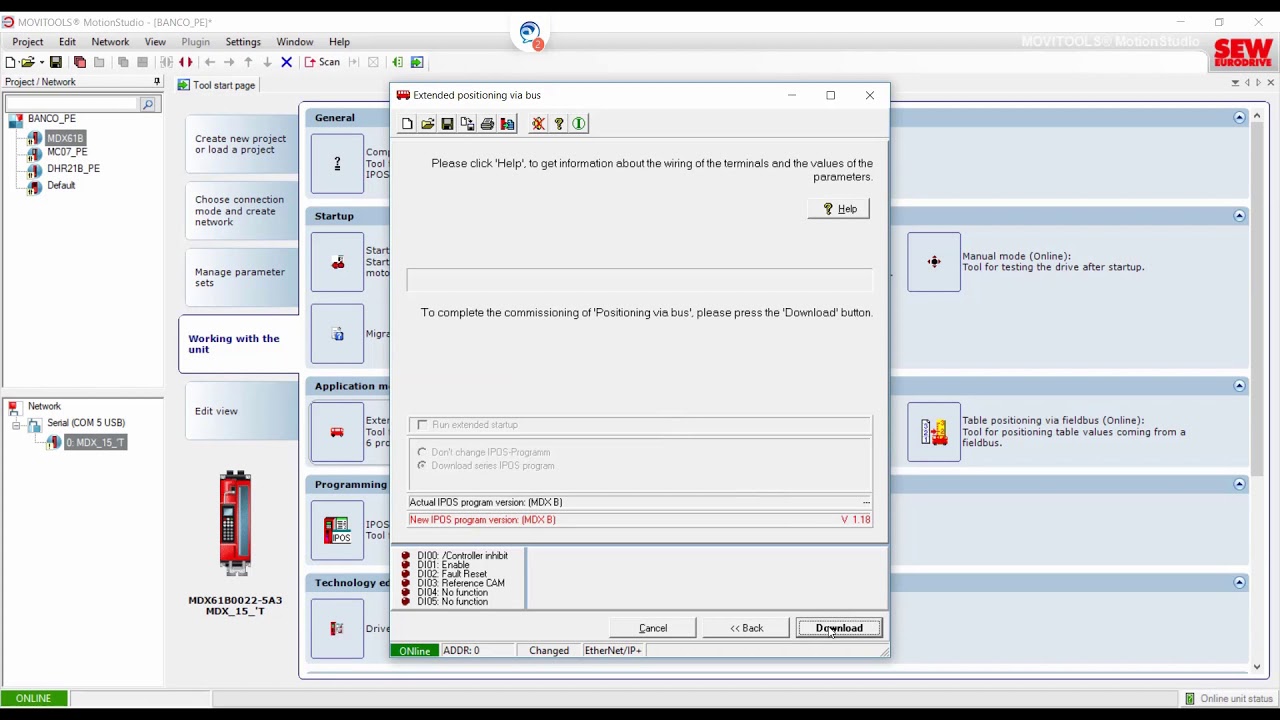Click the Download button

click(839, 628)
